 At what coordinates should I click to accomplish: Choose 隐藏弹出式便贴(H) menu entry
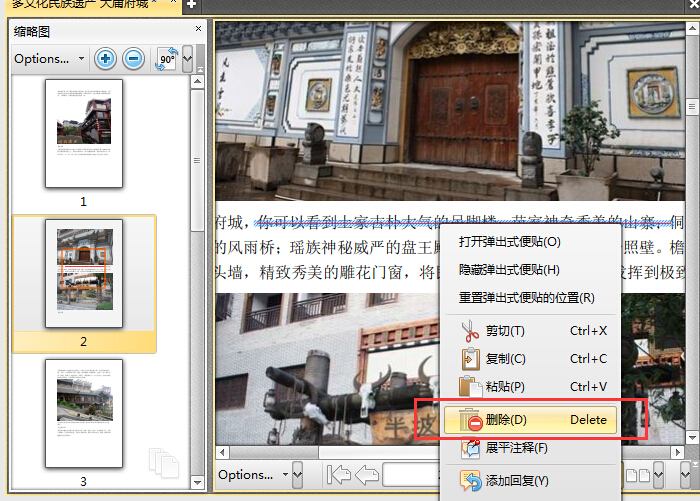tap(530, 270)
